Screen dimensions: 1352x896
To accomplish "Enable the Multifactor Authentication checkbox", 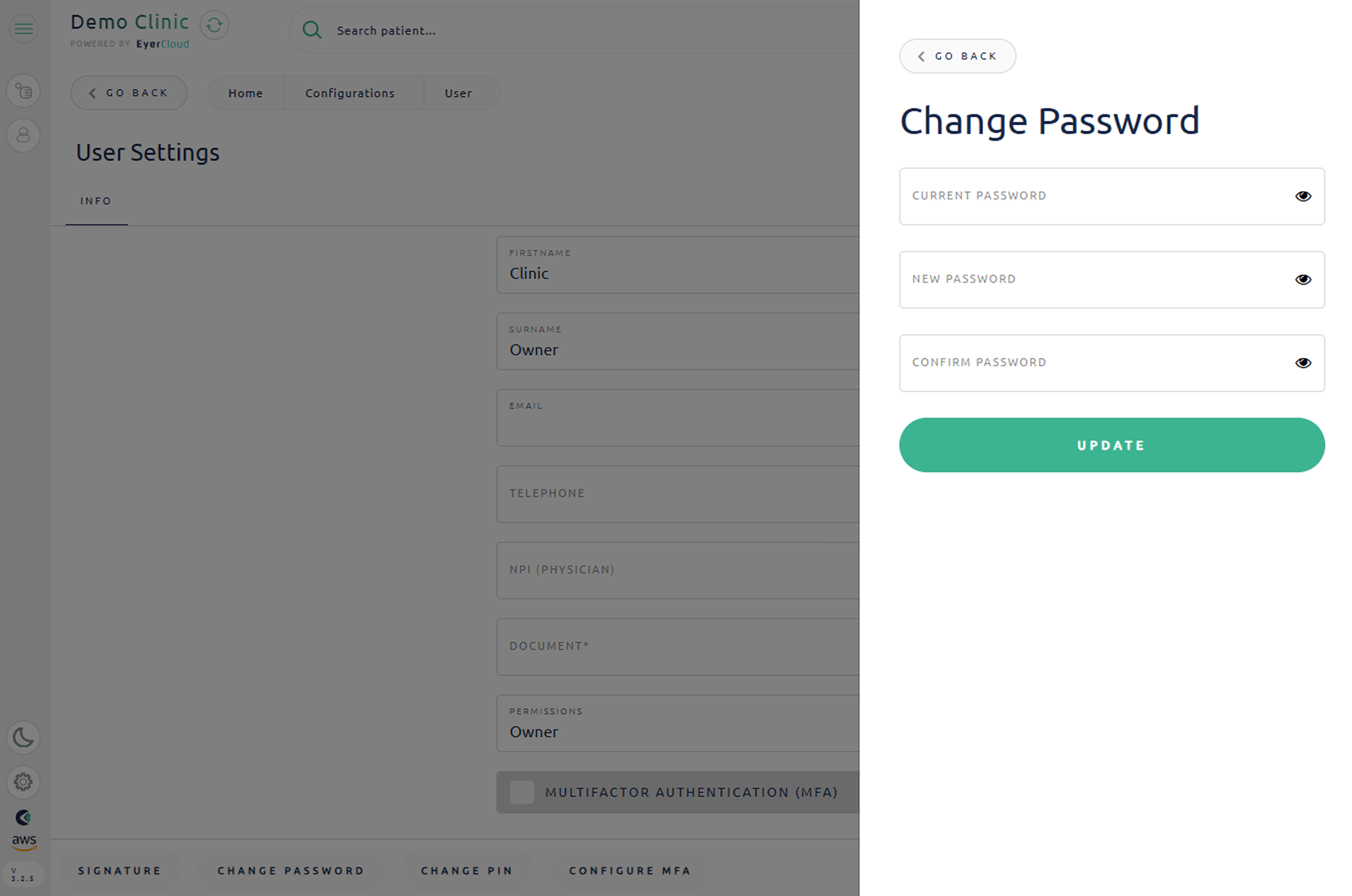I will pos(521,793).
